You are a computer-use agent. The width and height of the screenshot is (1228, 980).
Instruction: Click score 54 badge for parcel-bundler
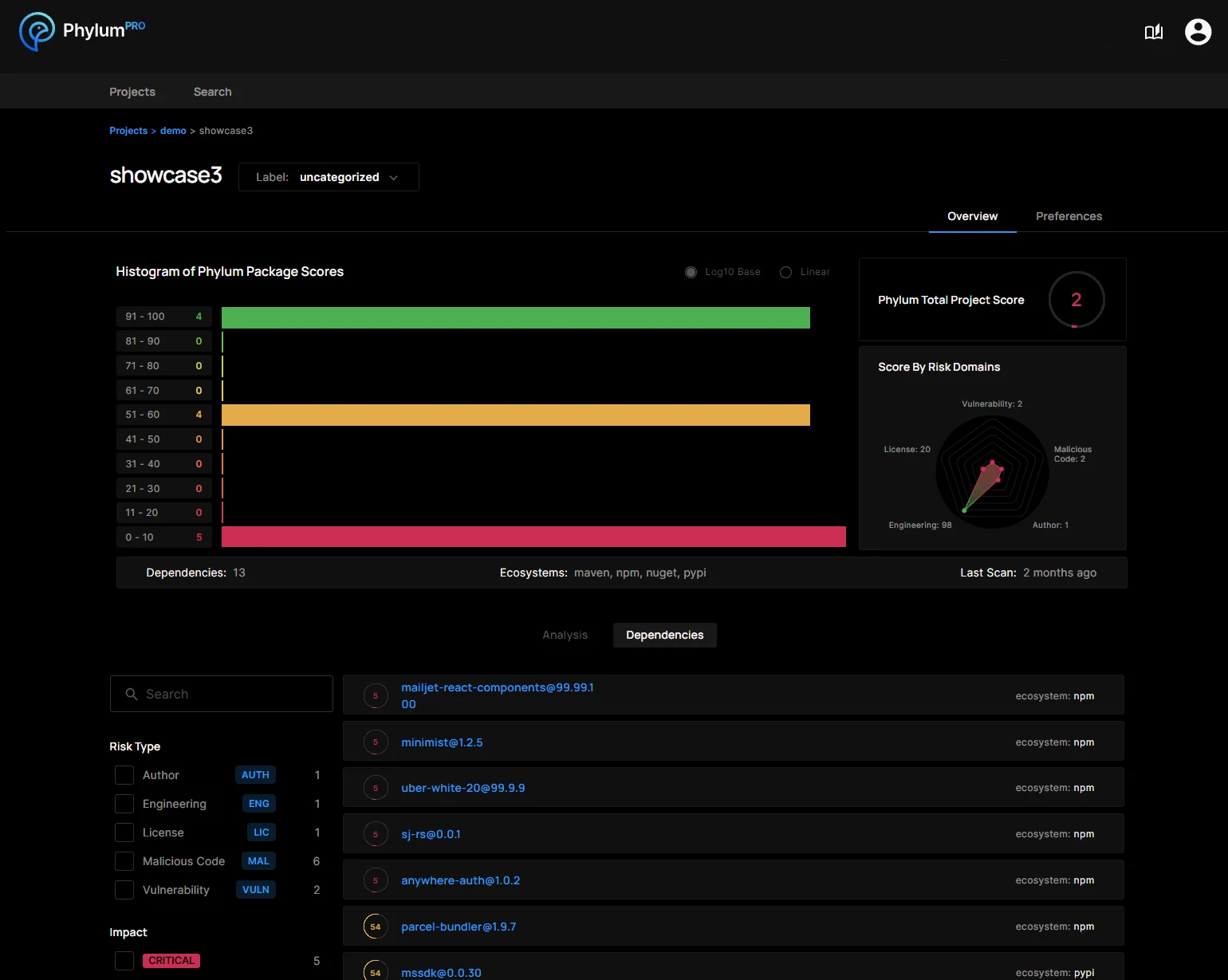376,927
